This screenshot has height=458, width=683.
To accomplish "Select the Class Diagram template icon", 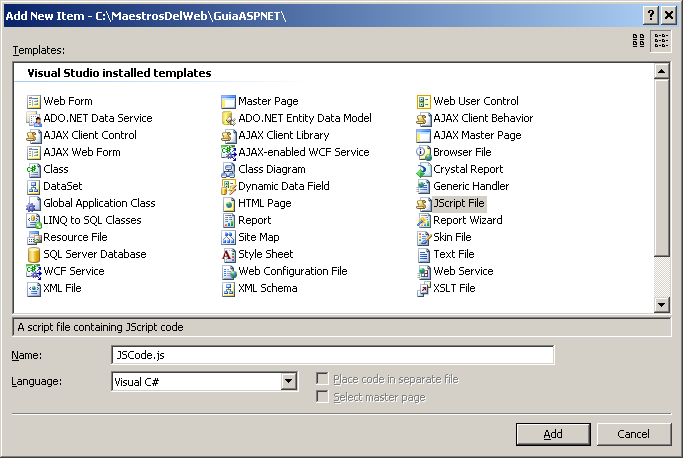I will (229, 169).
